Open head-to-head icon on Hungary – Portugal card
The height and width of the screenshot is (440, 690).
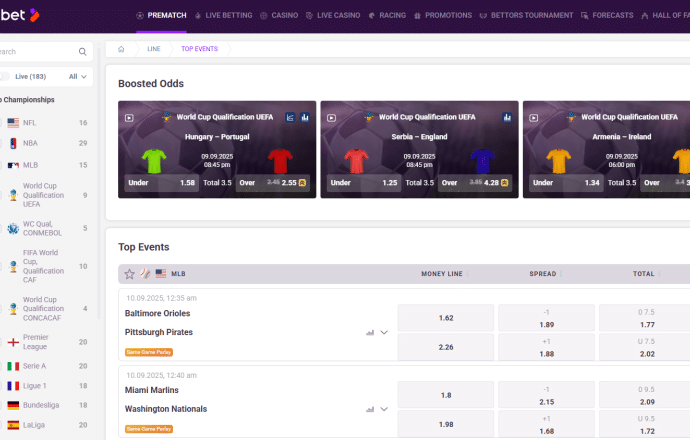click(290, 117)
